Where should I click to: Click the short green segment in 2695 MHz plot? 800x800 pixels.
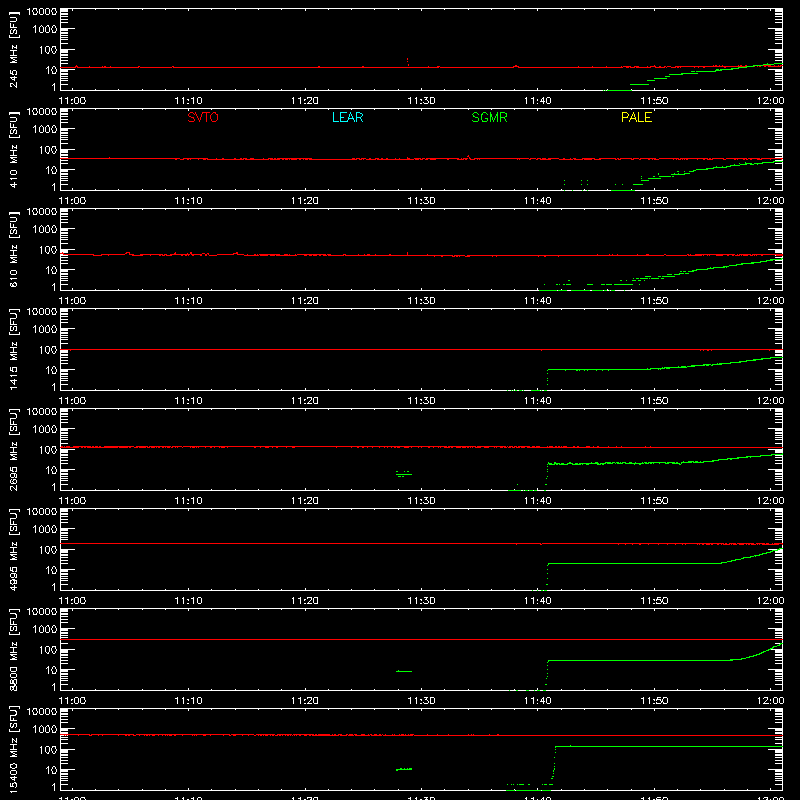[x=404, y=474]
